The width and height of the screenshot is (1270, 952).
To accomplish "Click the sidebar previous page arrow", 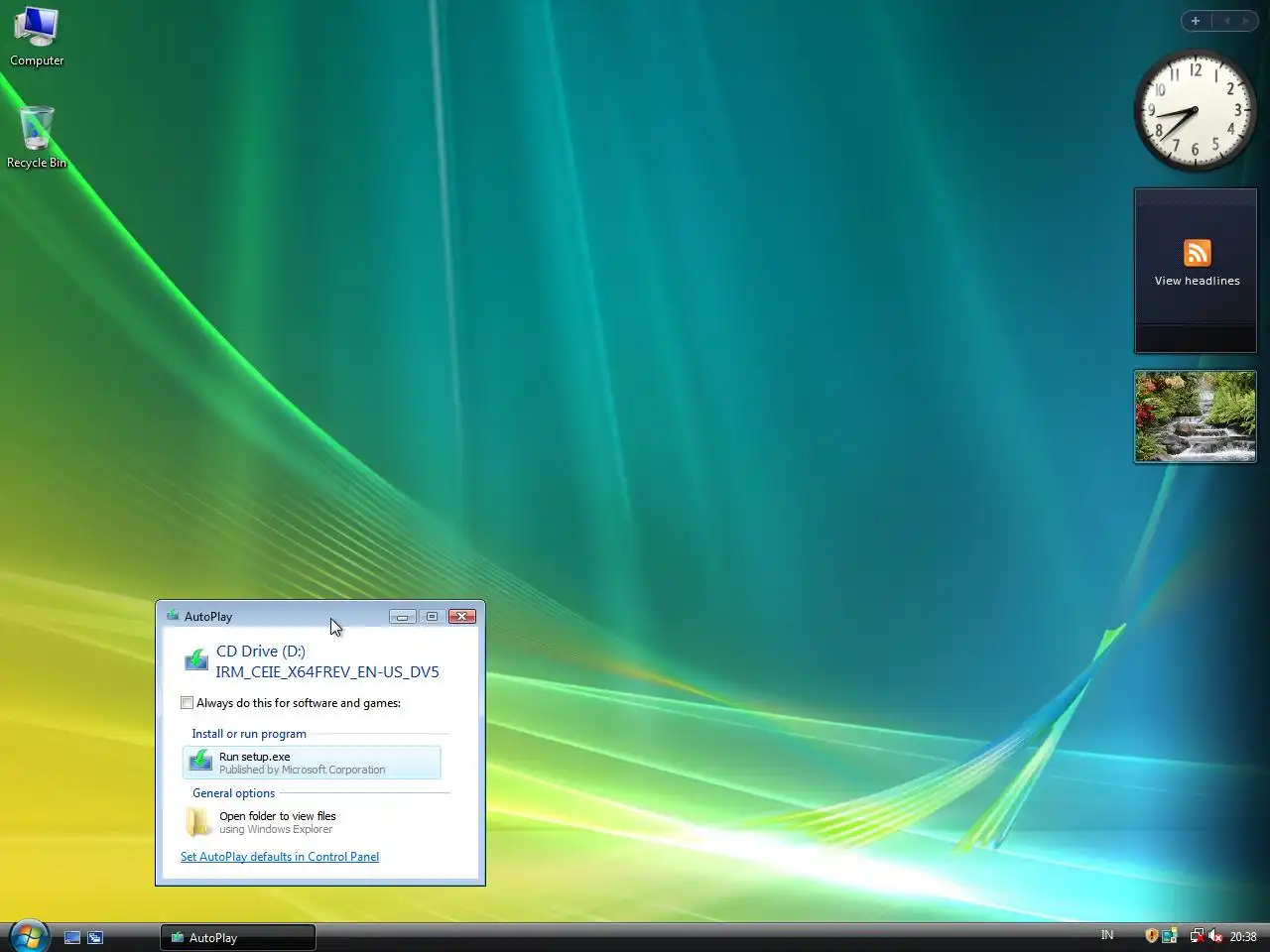I will [1226, 21].
